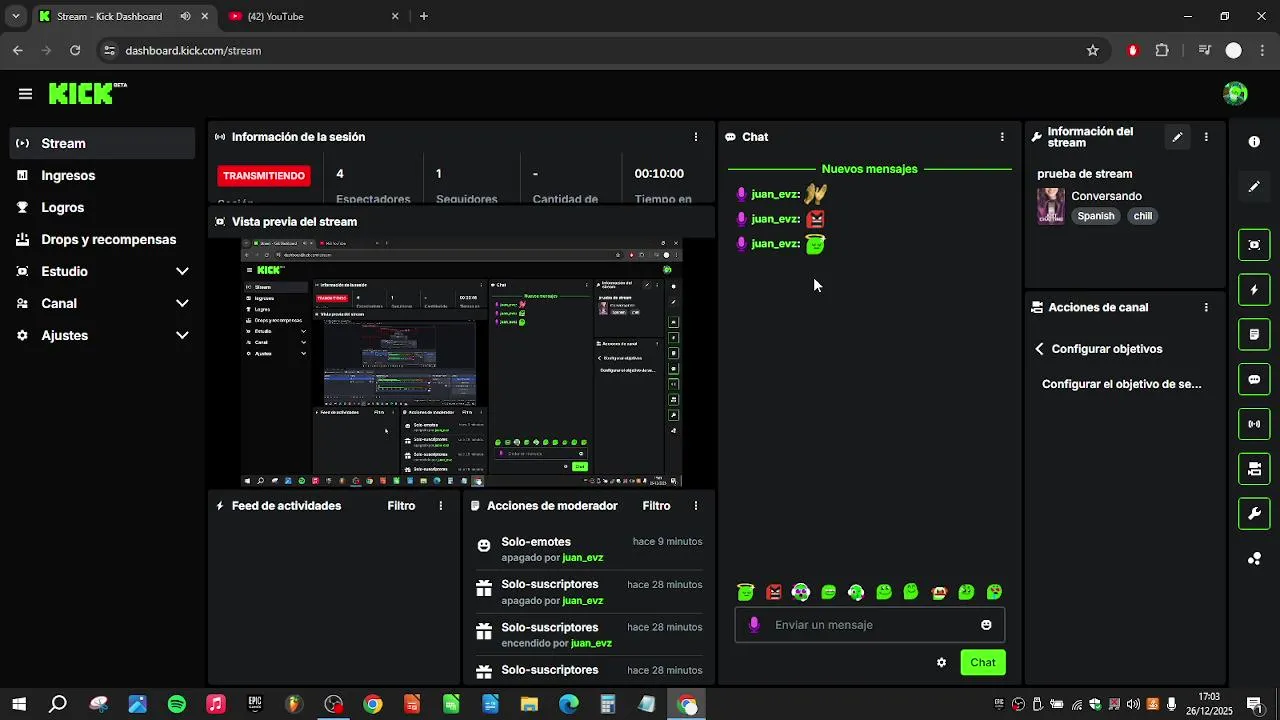Screen dimensions: 1280x720
Task: Toggle the wrench stream info widget in sidebar
Action: click(1254, 514)
